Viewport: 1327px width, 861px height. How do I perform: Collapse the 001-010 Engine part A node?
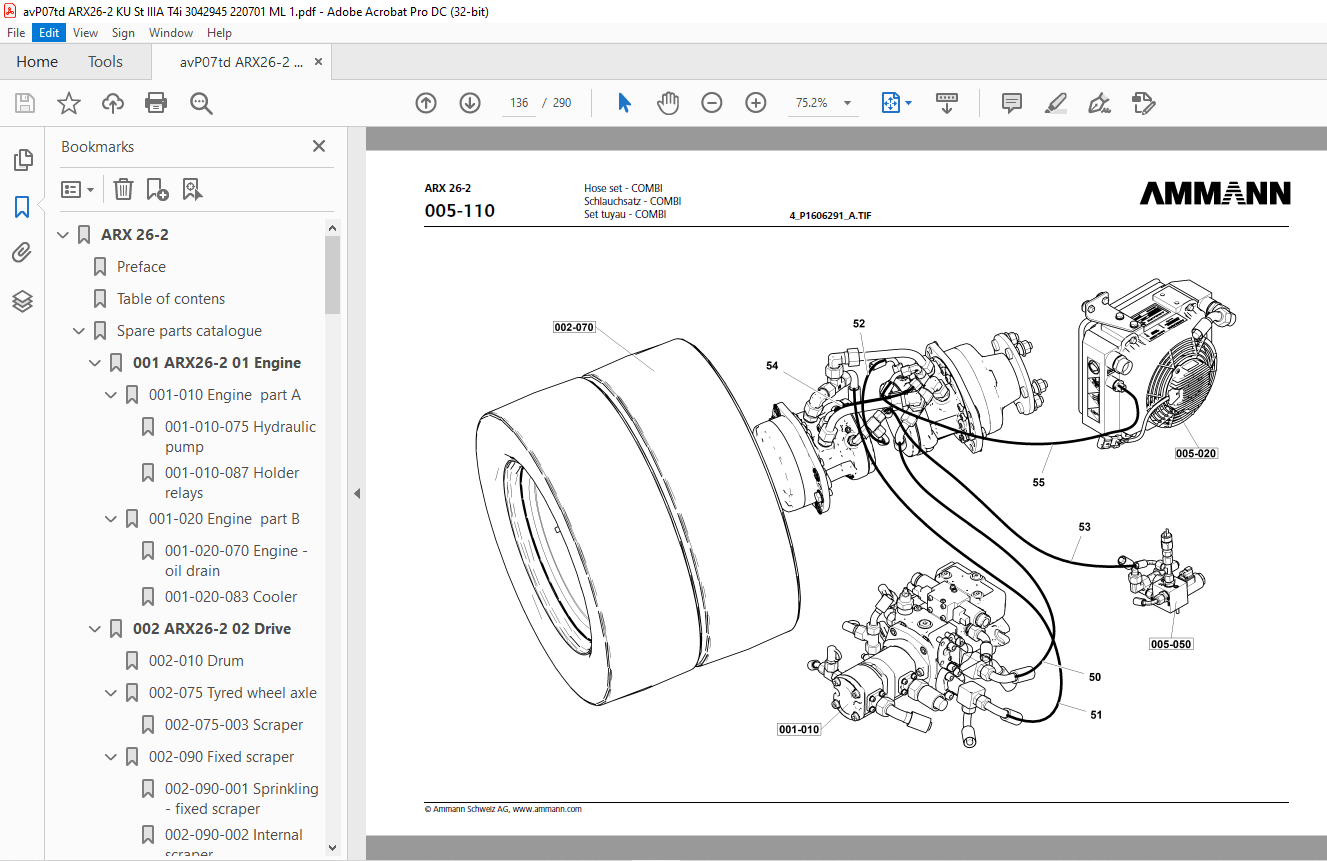[x=112, y=395]
